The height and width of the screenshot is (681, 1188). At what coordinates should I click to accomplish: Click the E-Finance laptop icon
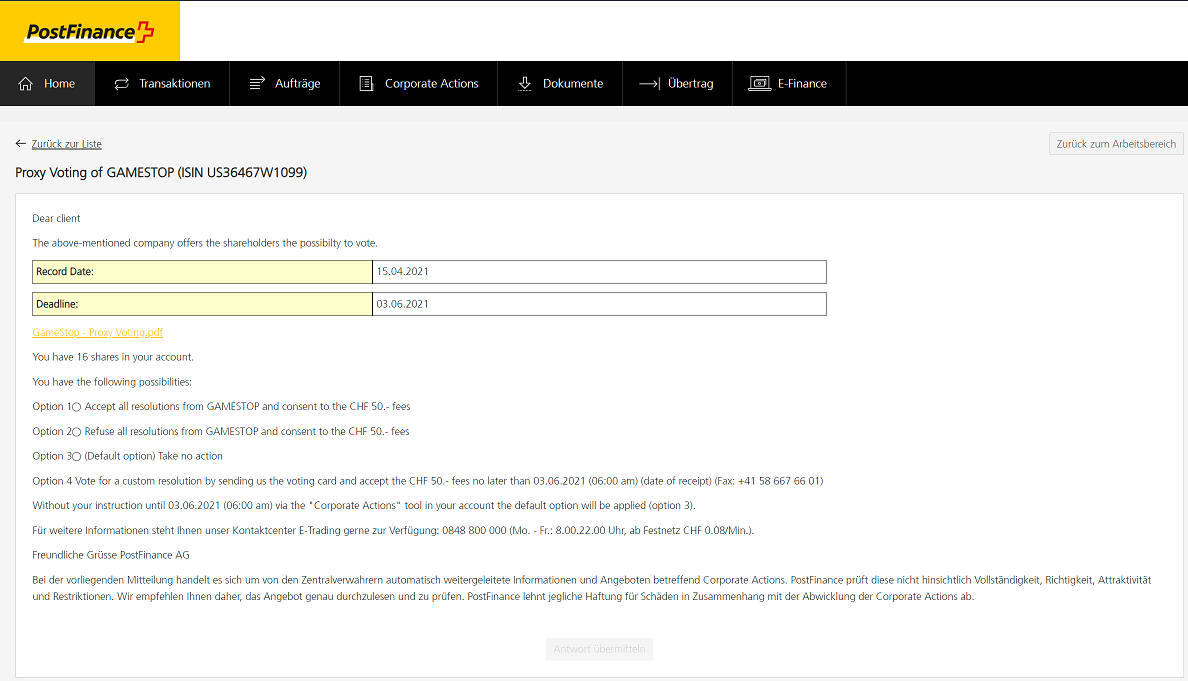click(x=759, y=83)
